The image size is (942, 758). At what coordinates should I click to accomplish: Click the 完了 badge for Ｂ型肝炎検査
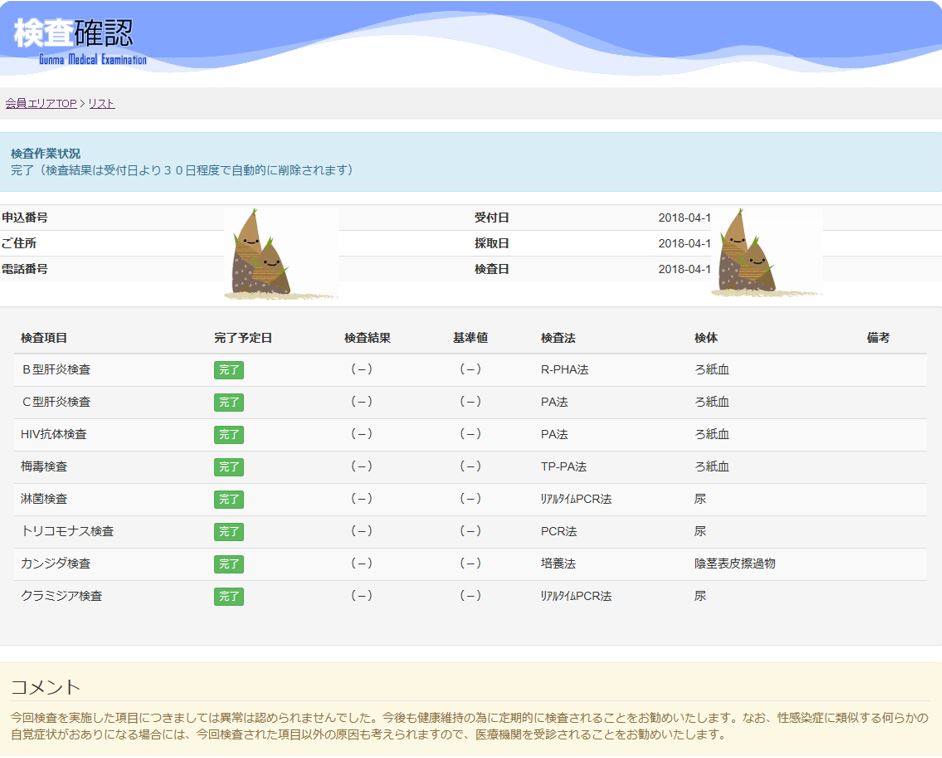pos(229,370)
